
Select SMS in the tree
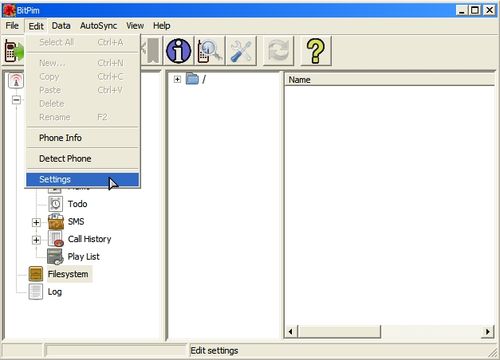(76, 221)
